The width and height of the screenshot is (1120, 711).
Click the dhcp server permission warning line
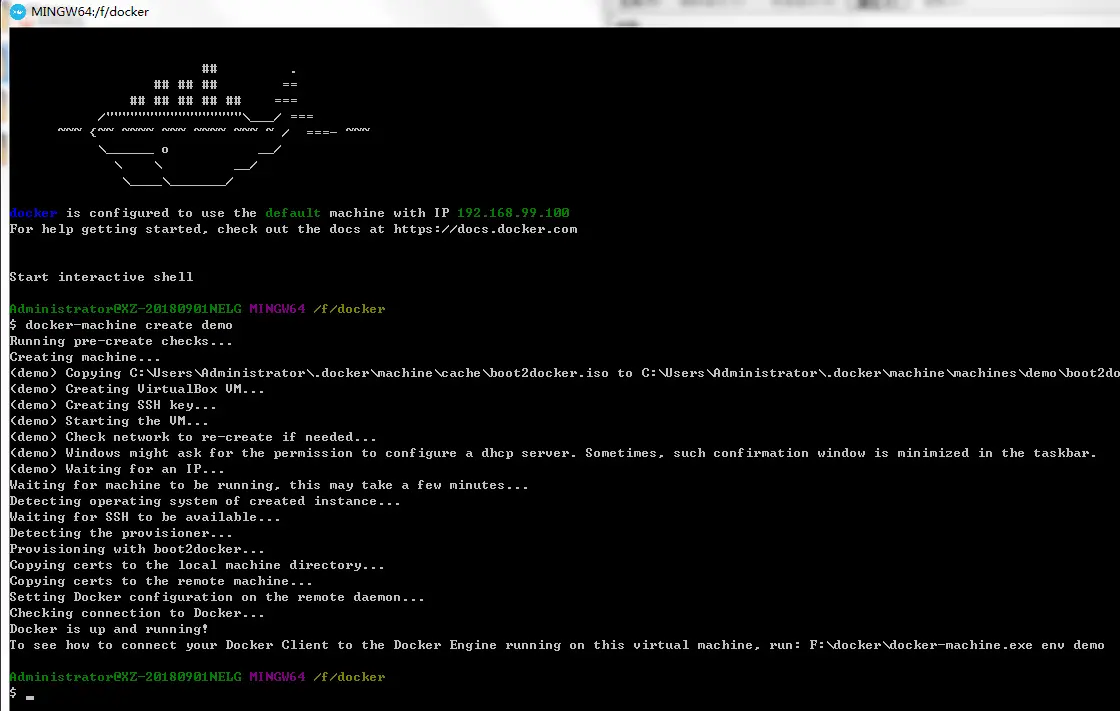click(553, 453)
